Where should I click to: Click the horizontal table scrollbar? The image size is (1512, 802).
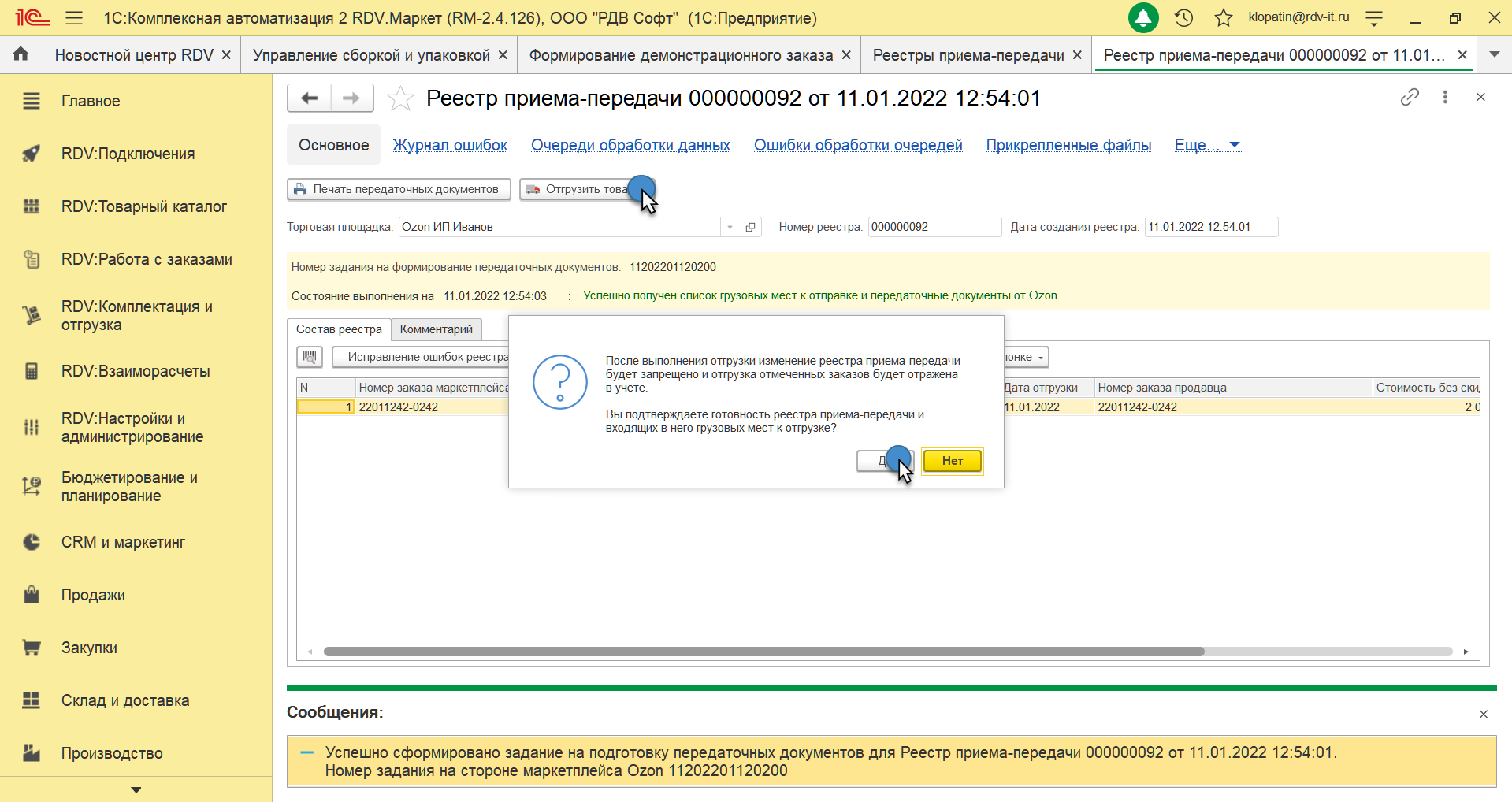(763, 652)
